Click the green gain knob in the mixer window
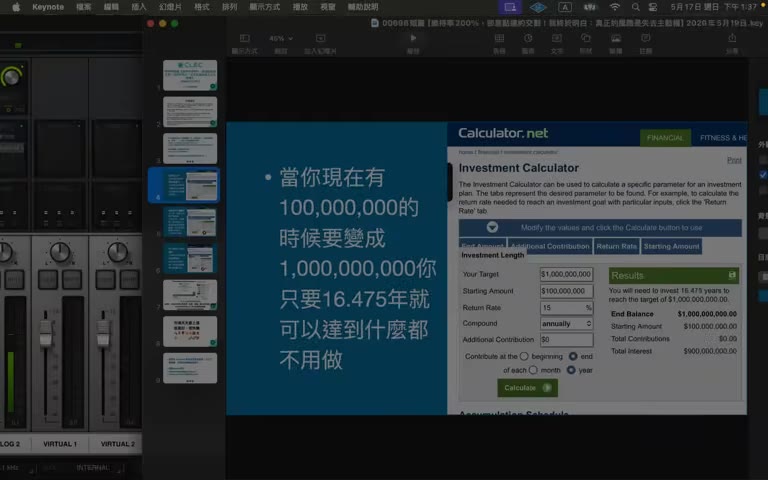768x480 pixels. [x=11, y=77]
